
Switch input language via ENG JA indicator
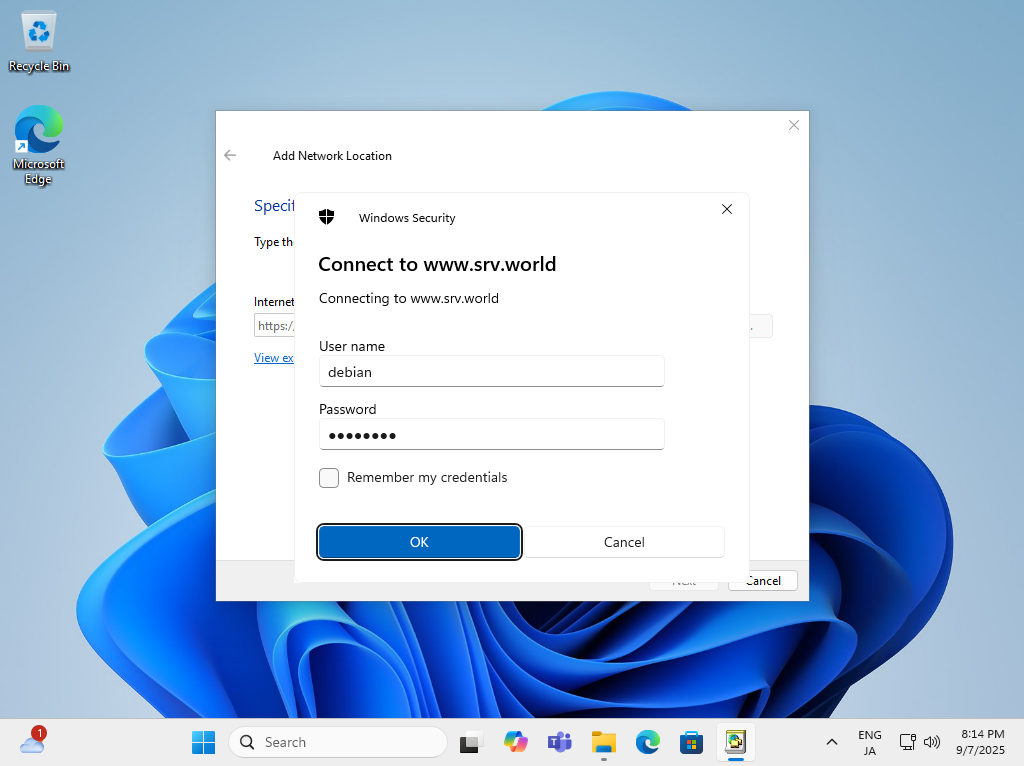870,742
